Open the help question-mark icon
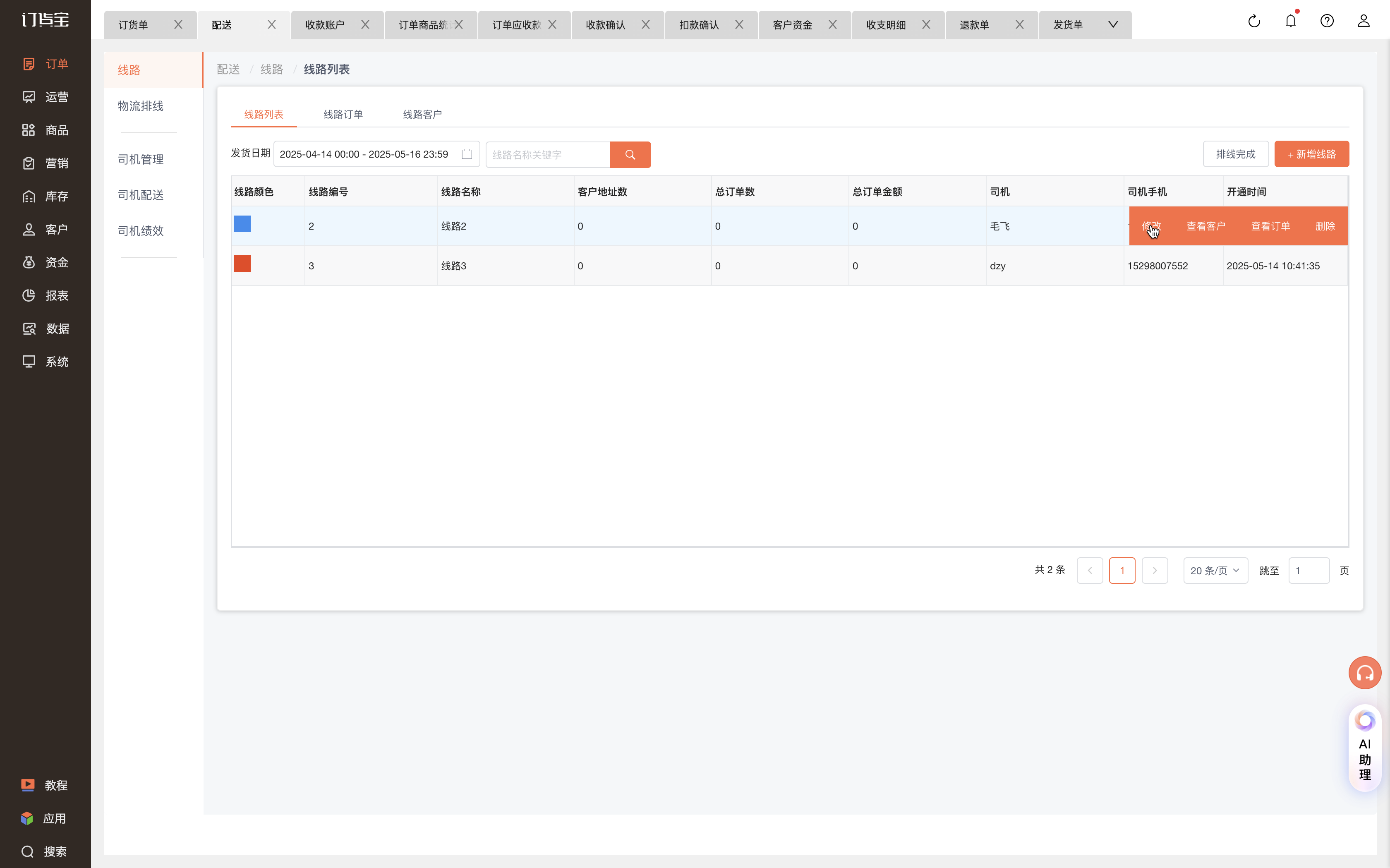This screenshot has width=1390, height=868. pos(1327,21)
